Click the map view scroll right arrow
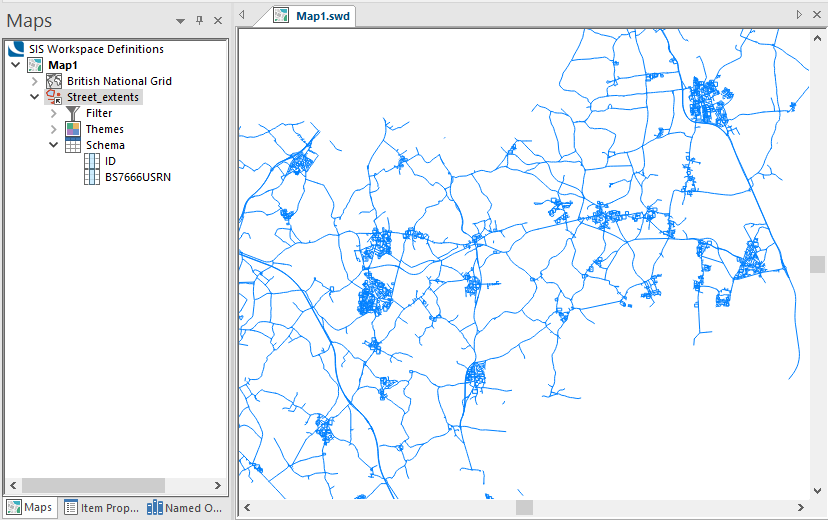The width and height of the screenshot is (828, 520). pyautogui.click(x=801, y=507)
